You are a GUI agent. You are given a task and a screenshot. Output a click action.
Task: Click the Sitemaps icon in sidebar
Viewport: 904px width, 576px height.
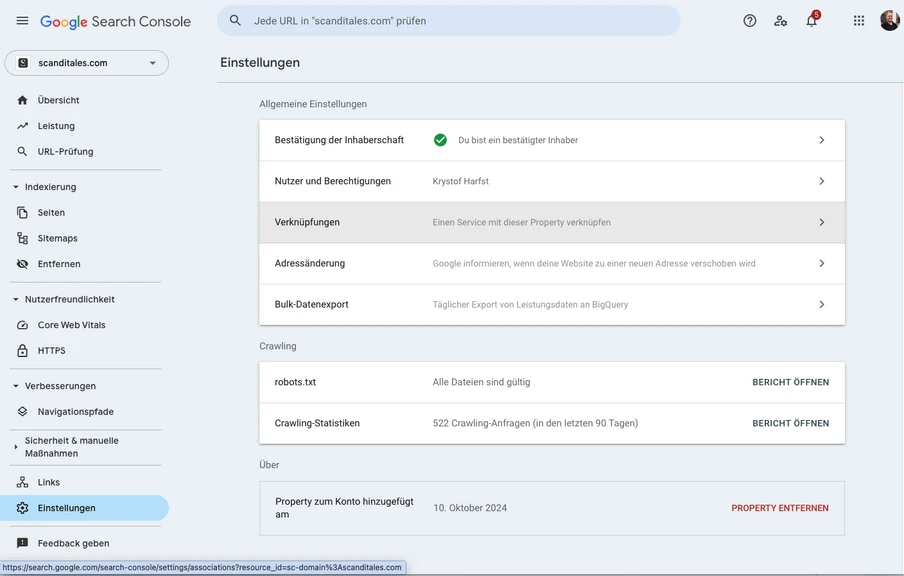pyautogui.click(x=23, y=238)
